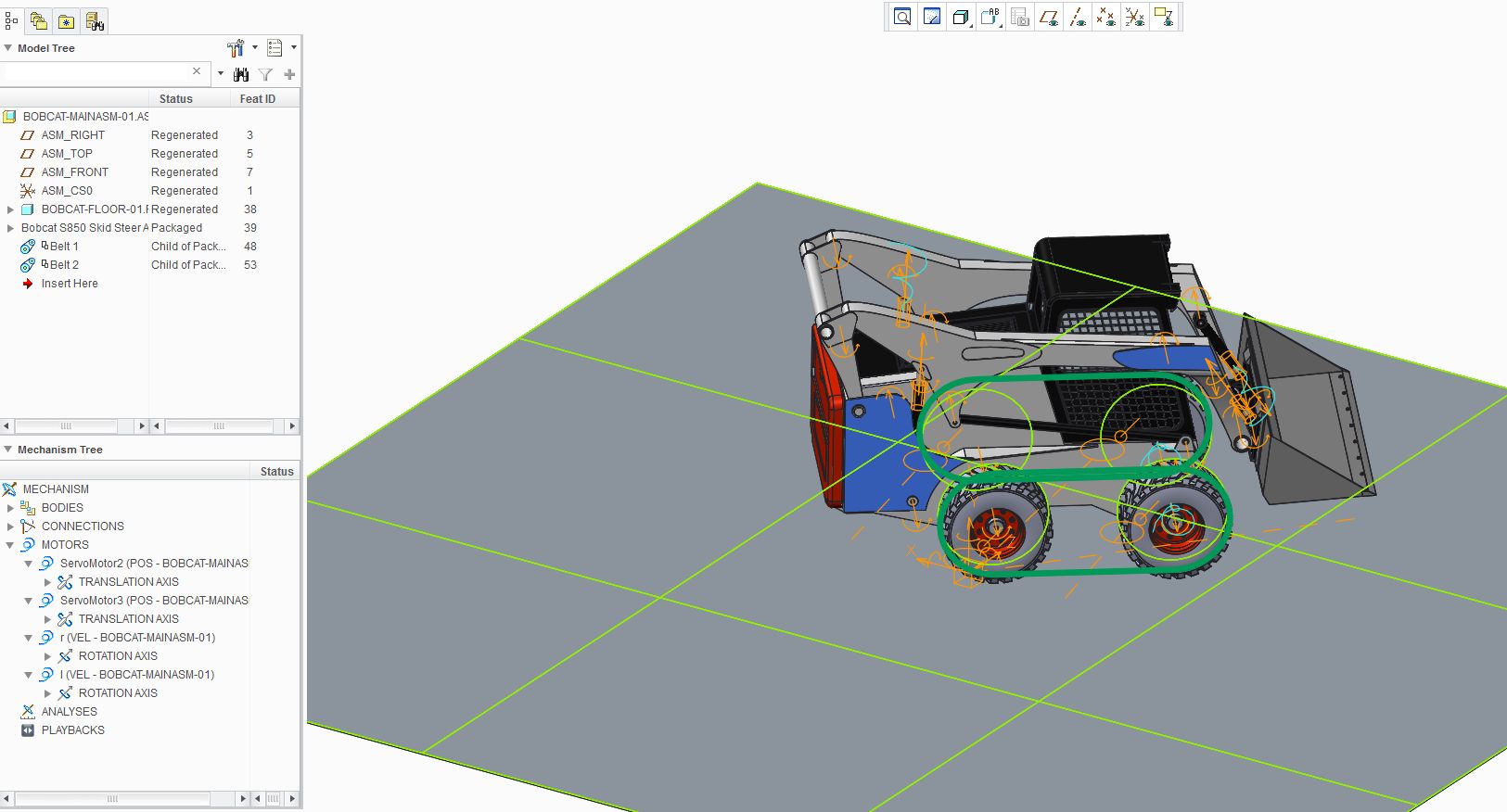Select the ASM_TOP datum plane
Viewport: 1507px width, 812px height.
[x=67, y=154]
